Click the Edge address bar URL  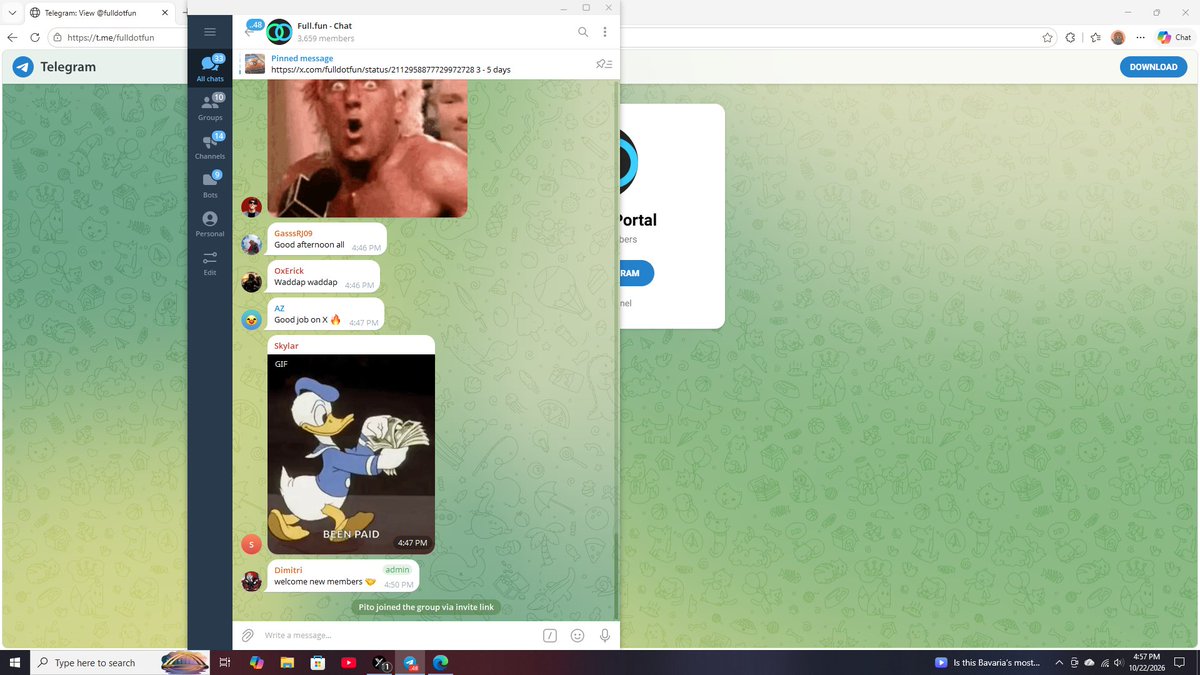[x=111, y=38]
